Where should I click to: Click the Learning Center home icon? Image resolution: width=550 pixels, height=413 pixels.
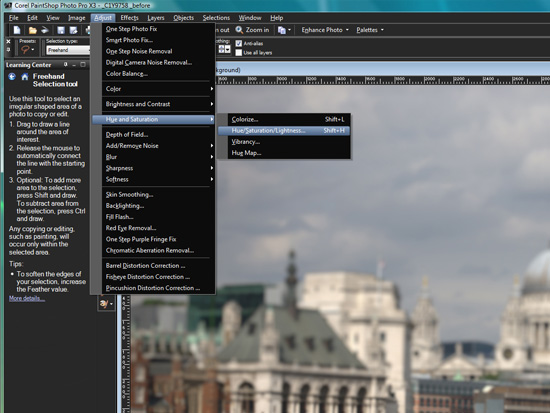[25, 76]
